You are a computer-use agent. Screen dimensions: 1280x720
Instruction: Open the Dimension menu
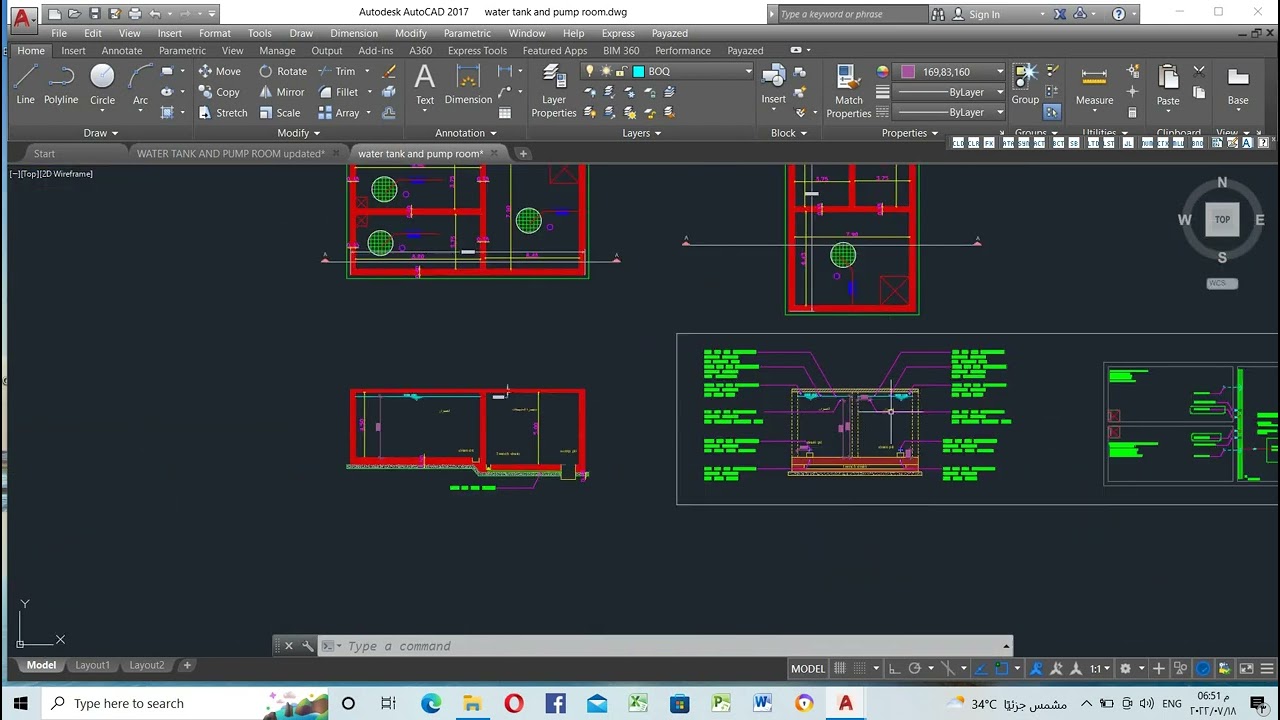click(x=354, y=33)
